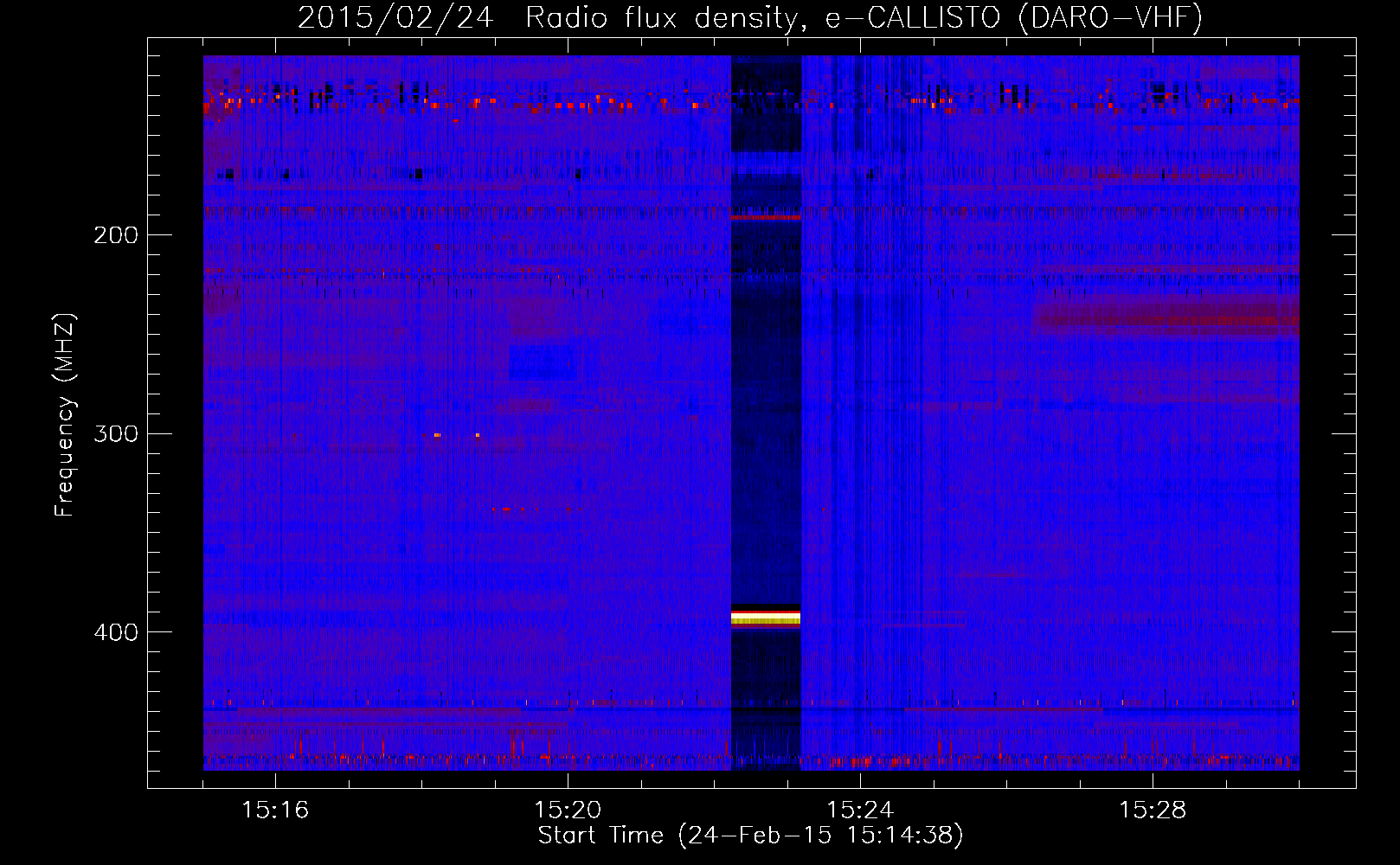Click the '300' frequency tick label
The height and width of the screenshot is (865, 1400).
(116, 433)
